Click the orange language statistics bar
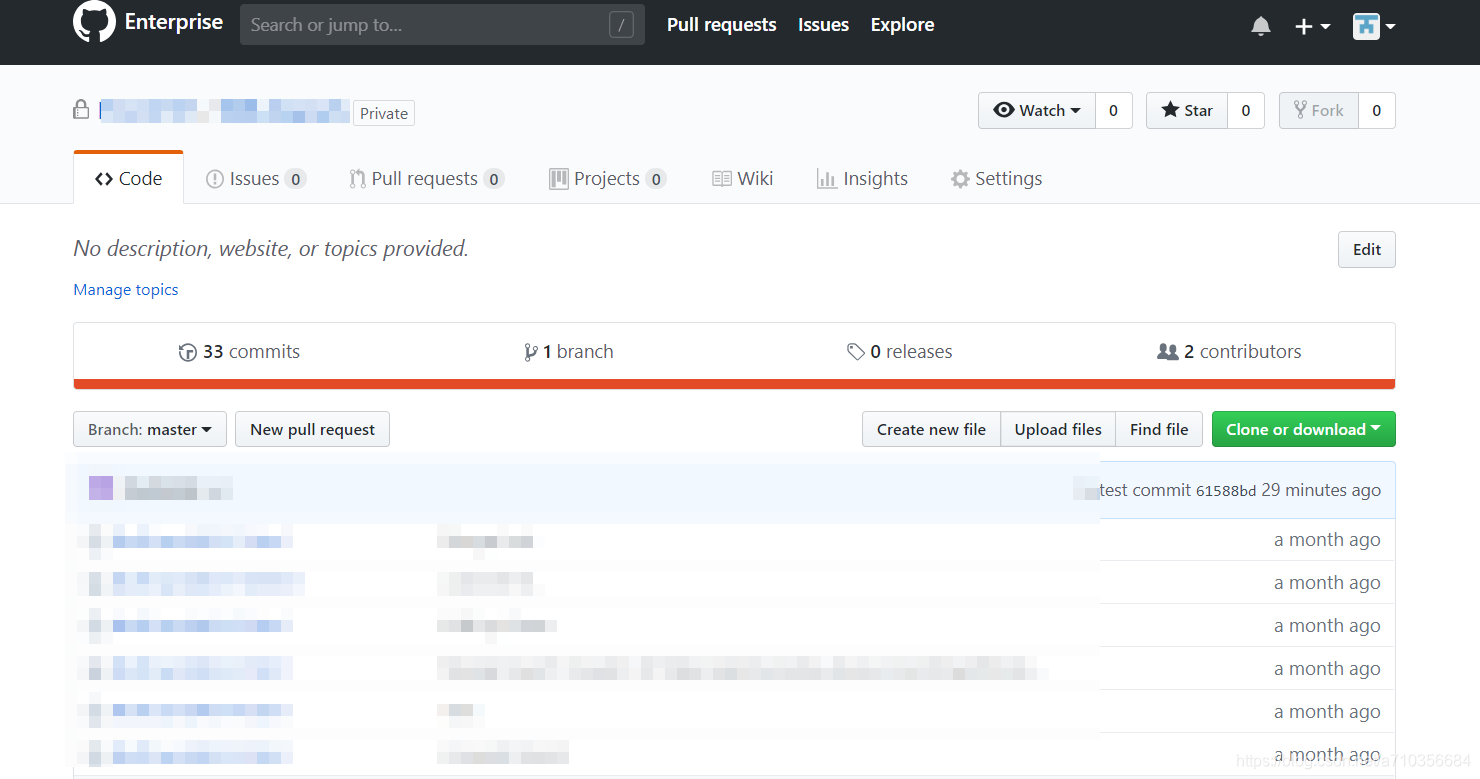Viewport: 1480px width, 779px height. (733, 384)
